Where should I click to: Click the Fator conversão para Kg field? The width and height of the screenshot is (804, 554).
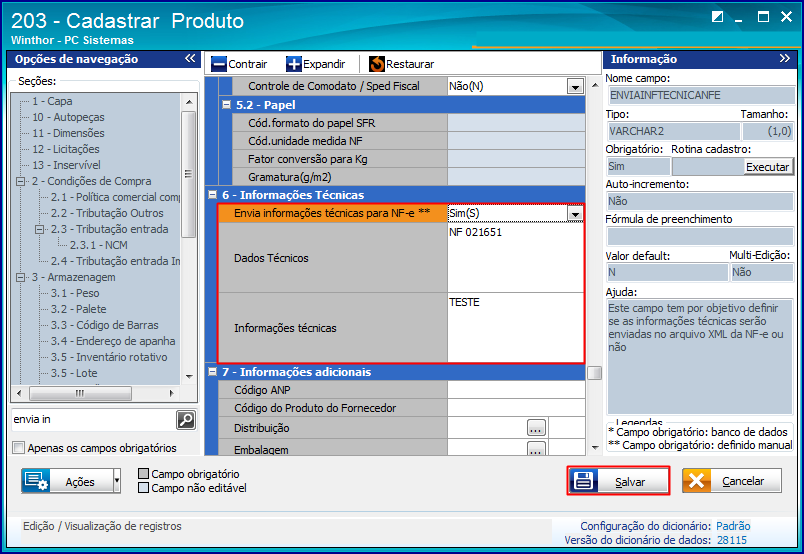click(516, 159)
